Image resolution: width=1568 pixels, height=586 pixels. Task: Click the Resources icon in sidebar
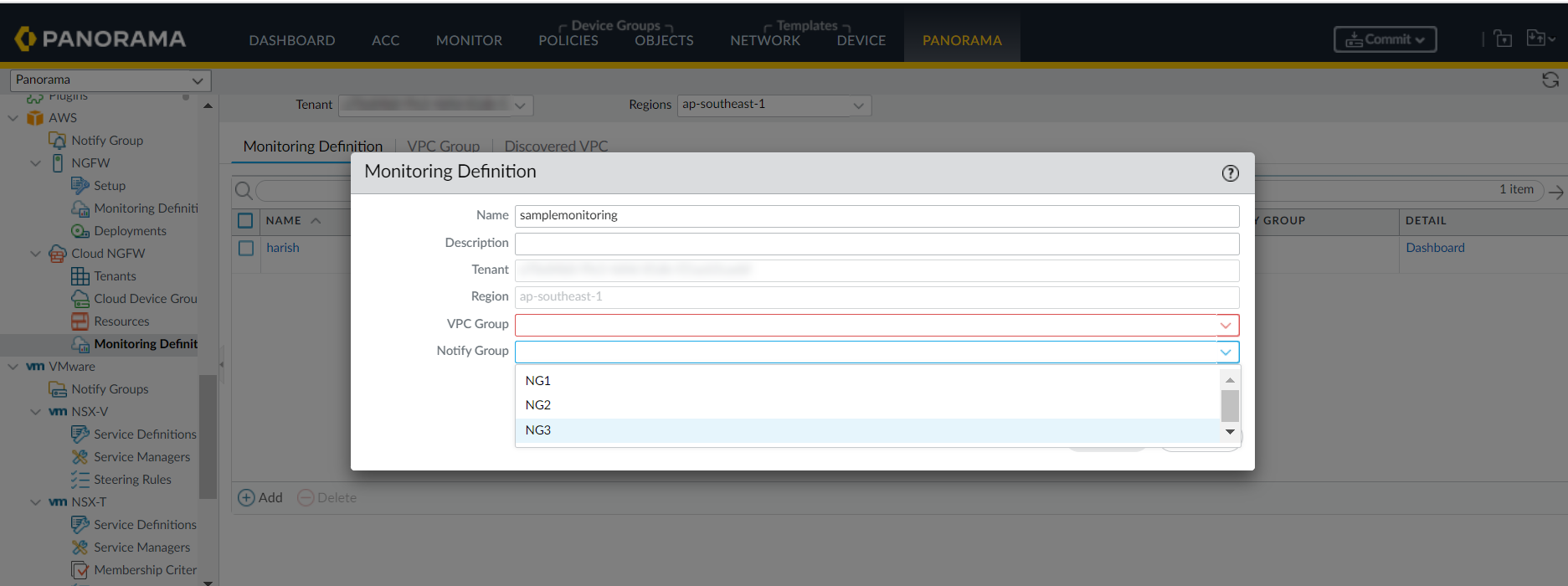point(80,321)
